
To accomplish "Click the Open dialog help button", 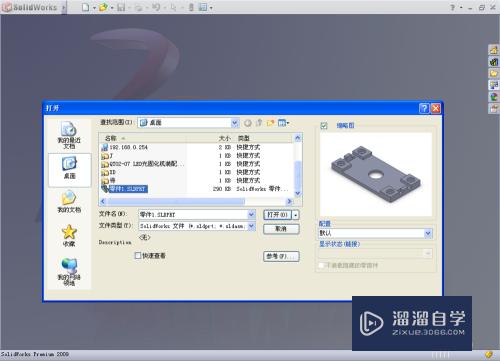I will (x=424, y=108).
